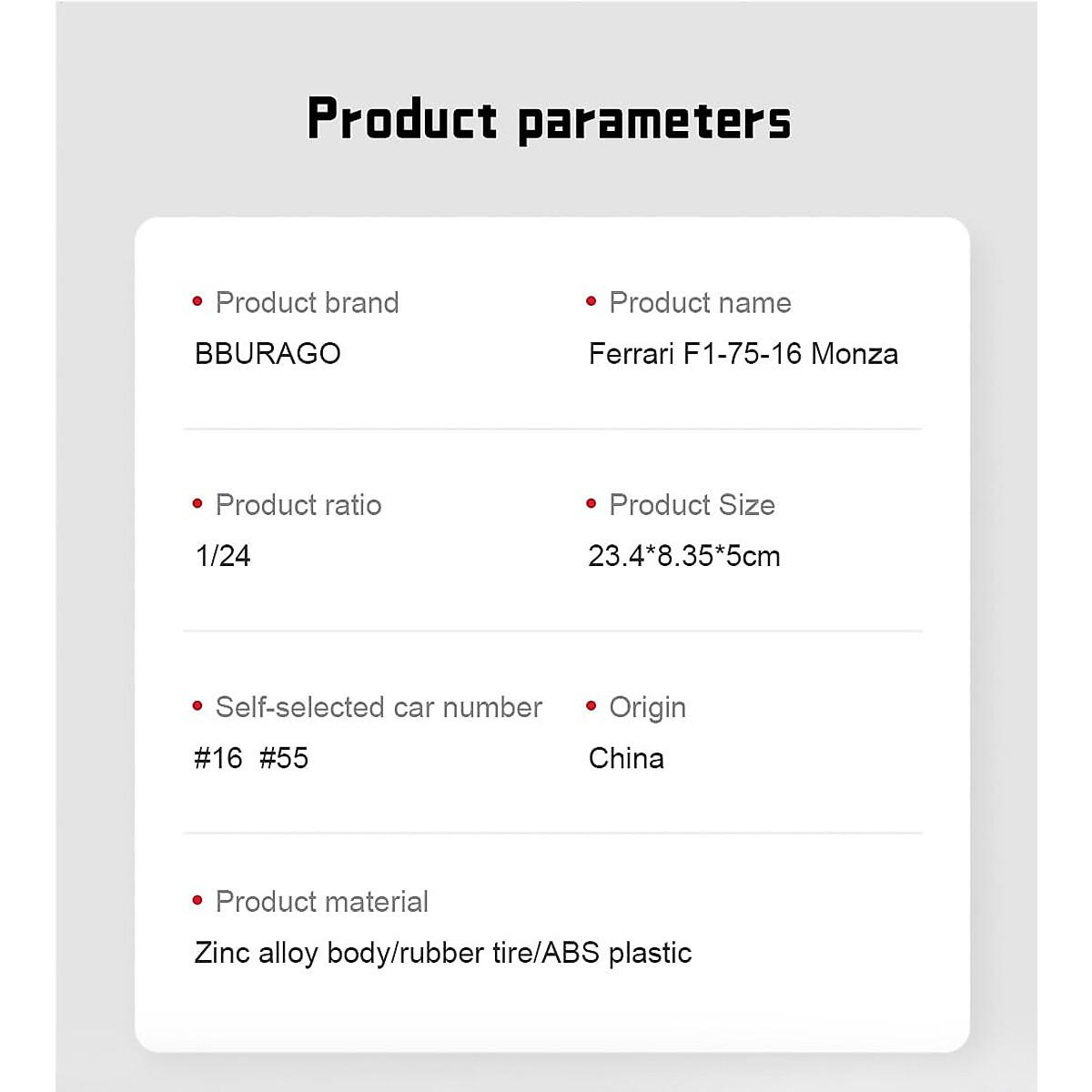
Task: Select the Ferrari F1-75-16 Monza text
Action: 743,353
